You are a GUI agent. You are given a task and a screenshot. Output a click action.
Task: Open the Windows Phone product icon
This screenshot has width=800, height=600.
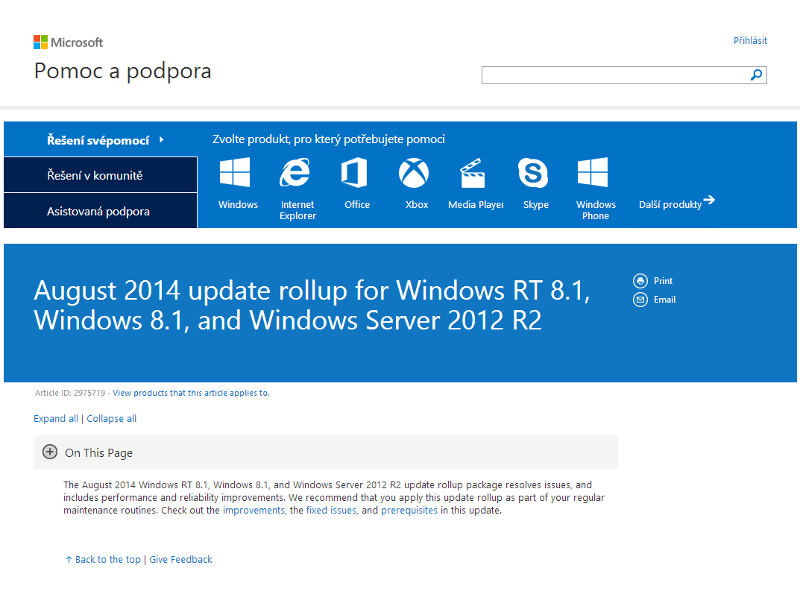592,172
